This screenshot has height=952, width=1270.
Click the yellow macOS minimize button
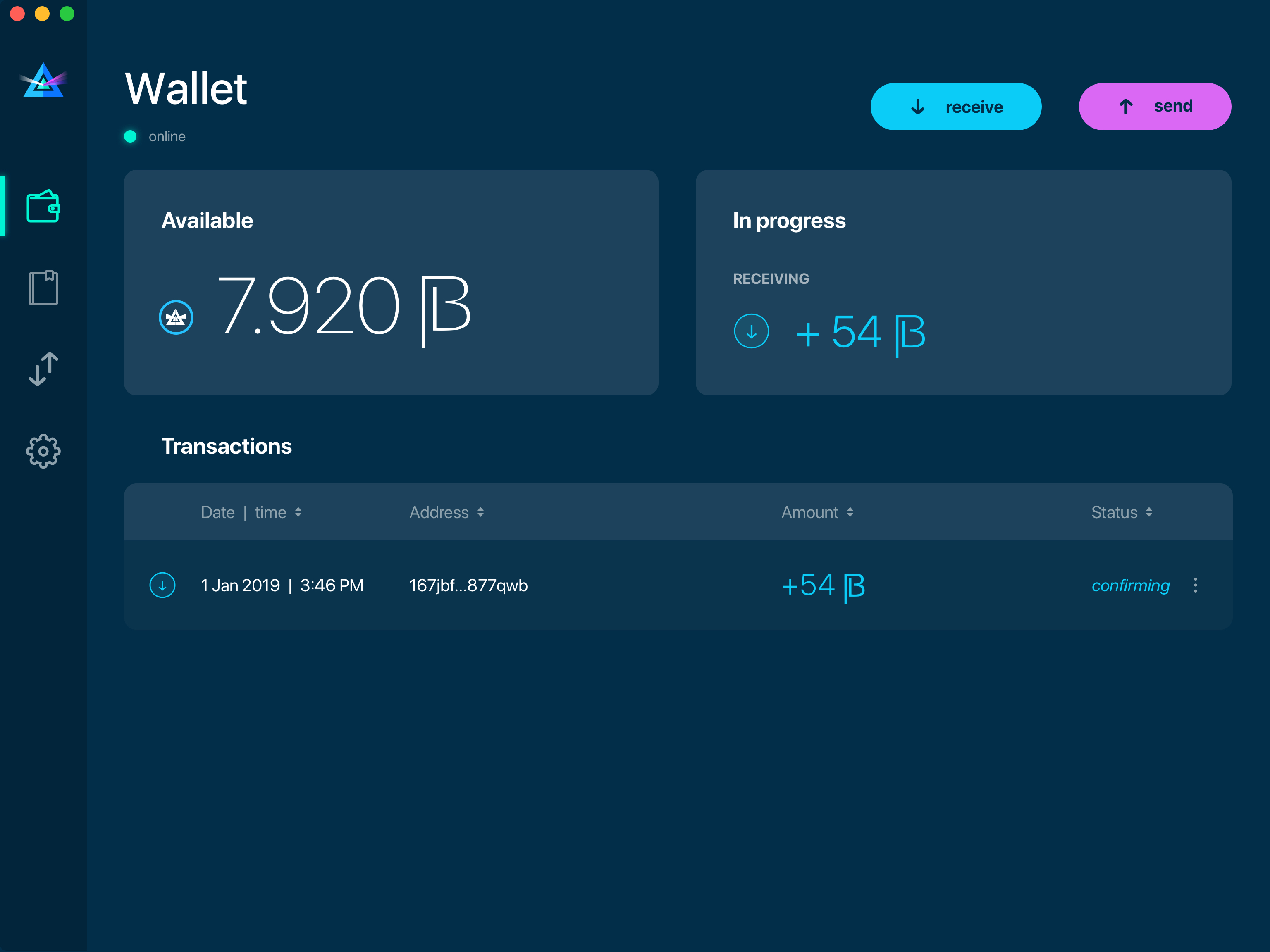(42, 13)
